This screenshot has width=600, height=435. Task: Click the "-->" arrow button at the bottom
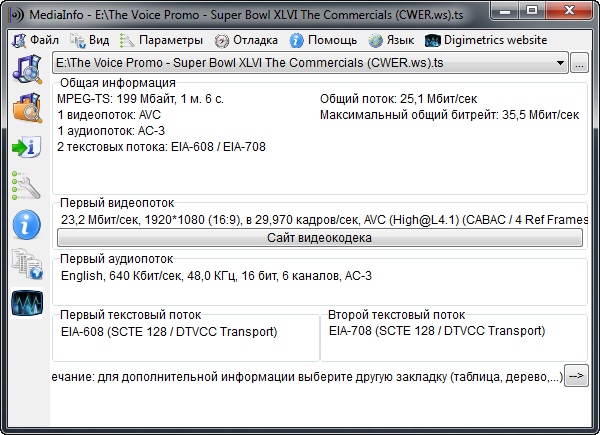point(576,376)
